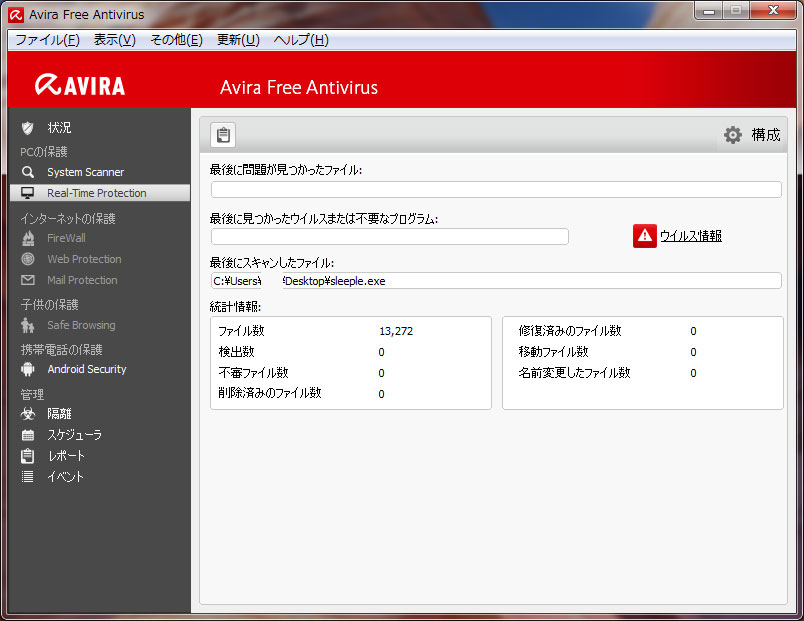Screen dimensions: 804x621
Task: Select 状況 in the sidebar
Action: click(59, 128)
